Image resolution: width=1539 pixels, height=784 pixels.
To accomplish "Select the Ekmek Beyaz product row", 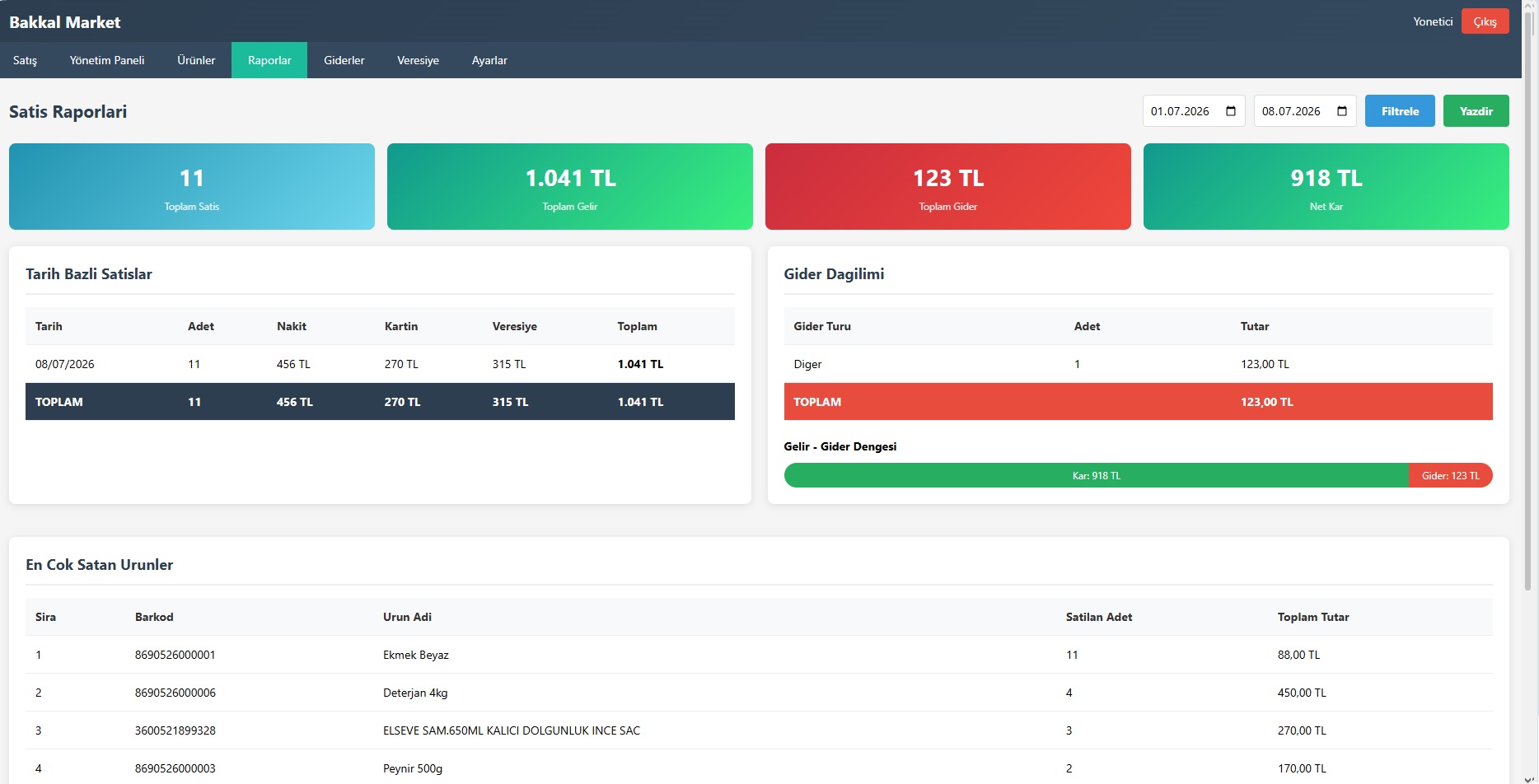I will coord(759,655).
